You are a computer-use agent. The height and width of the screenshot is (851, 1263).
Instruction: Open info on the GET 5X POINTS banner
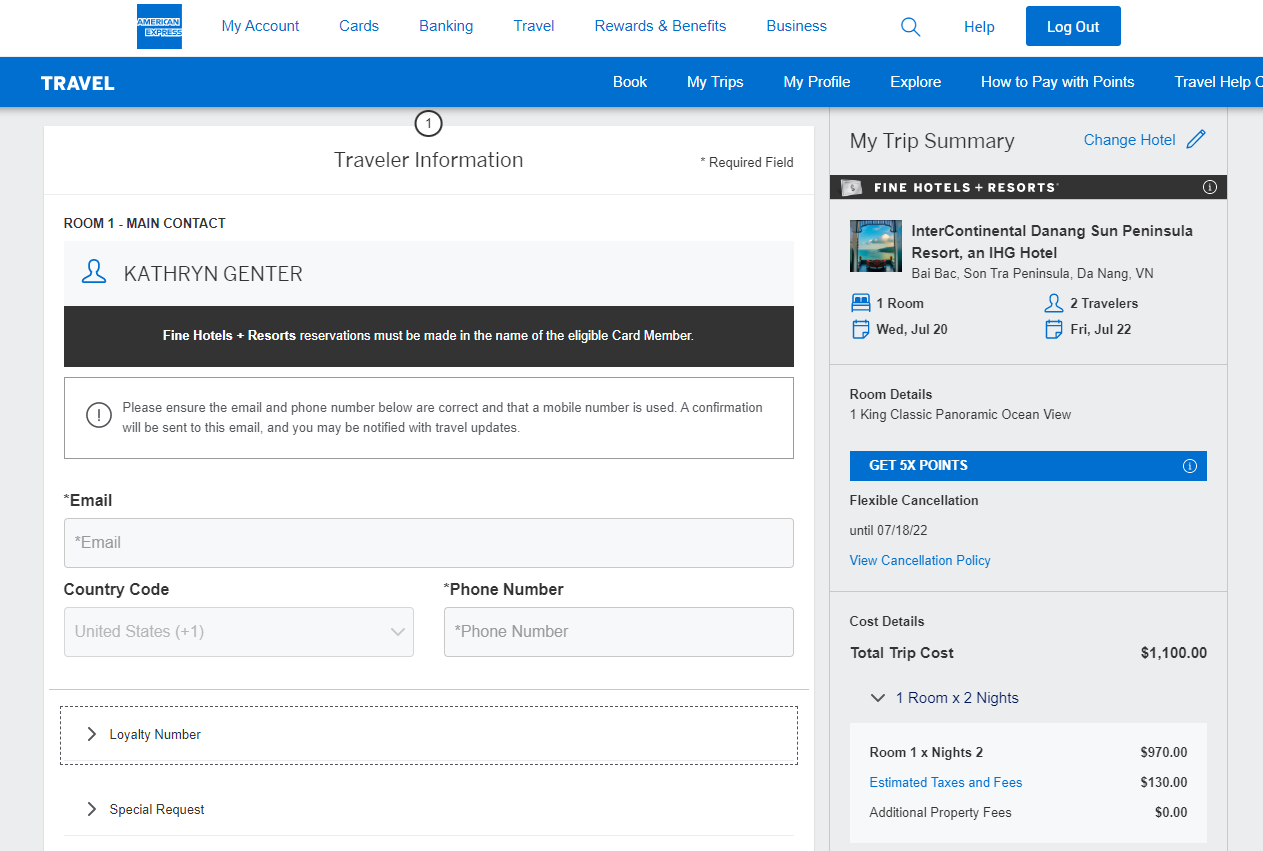[1189, 465]
